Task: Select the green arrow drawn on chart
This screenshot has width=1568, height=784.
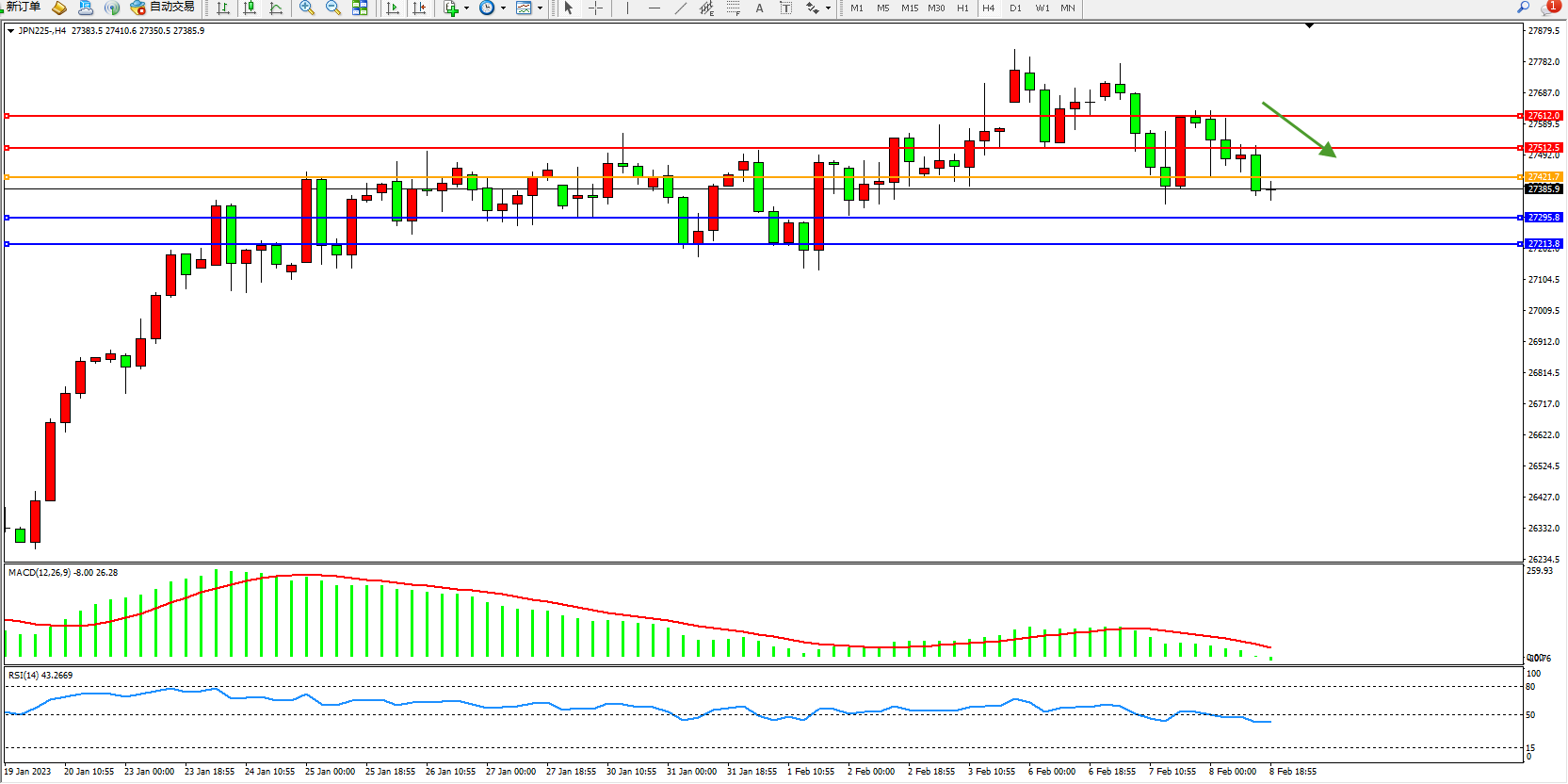Action: [x=1299, y=129]
